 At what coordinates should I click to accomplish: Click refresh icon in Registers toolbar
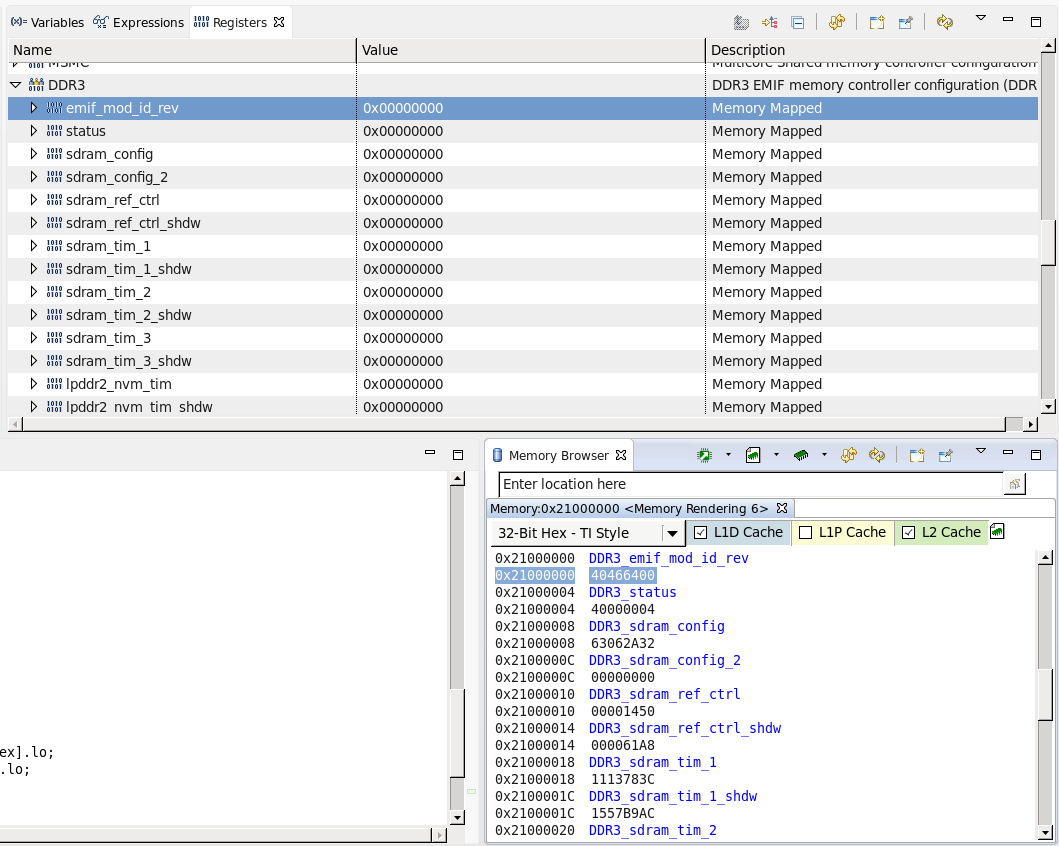944,22
